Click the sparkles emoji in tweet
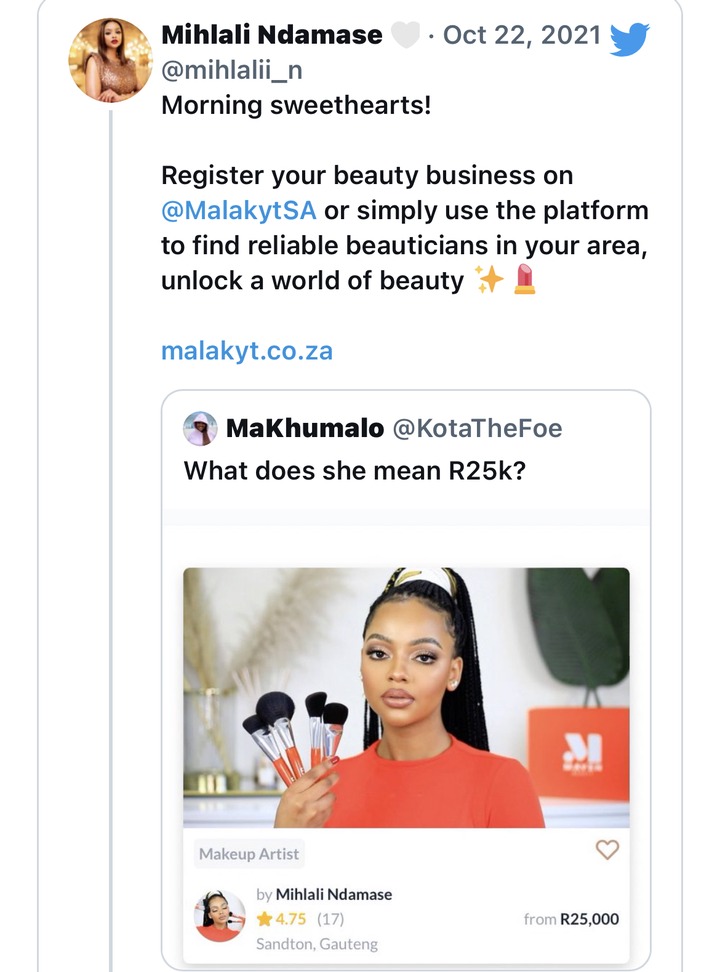This screenshot has height=972, width=720. point(489,280)
